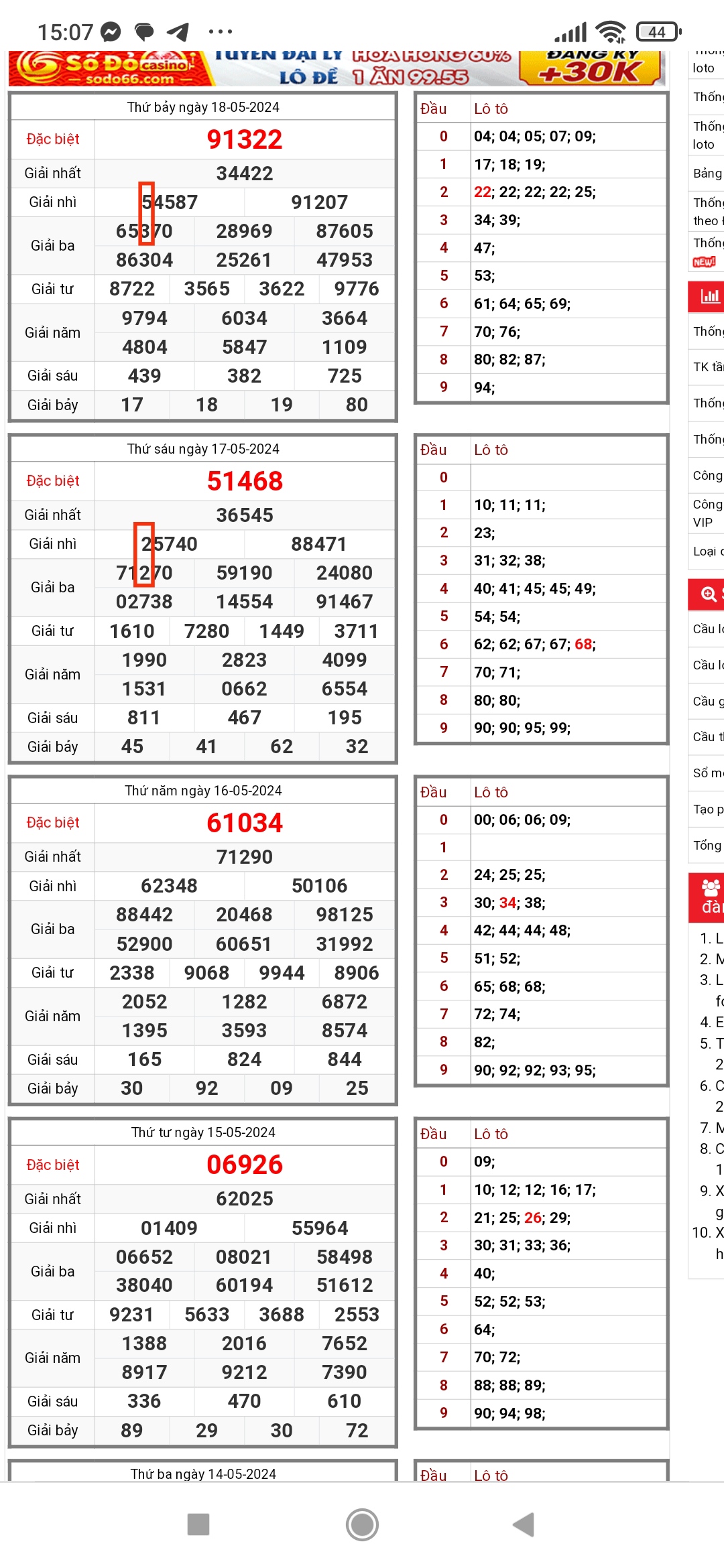Click first prize number 36545
Viewport: 724px width, 1568px height.
[x=245, y=515]
